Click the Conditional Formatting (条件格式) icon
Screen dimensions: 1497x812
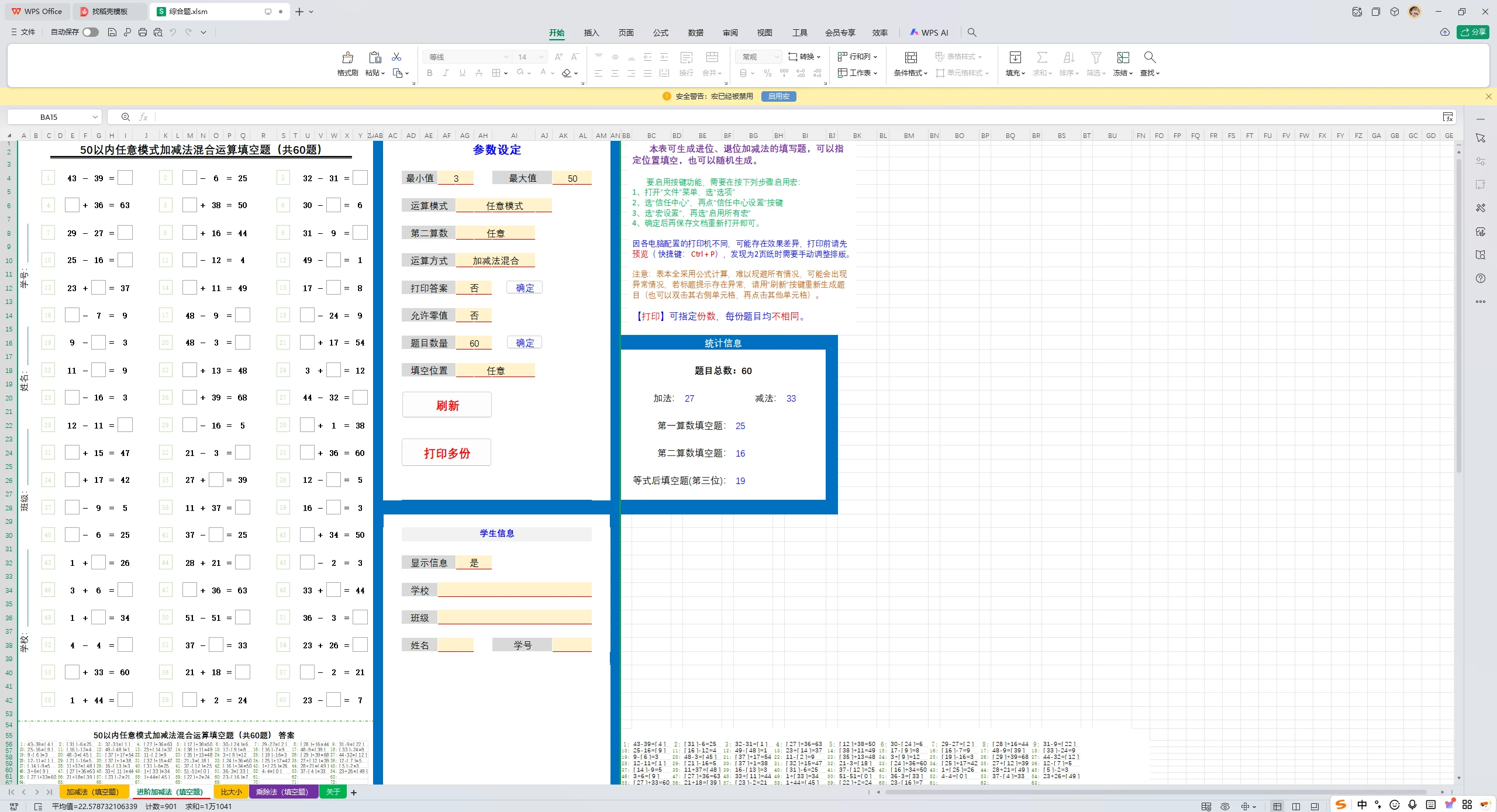[x=910, y=57]
